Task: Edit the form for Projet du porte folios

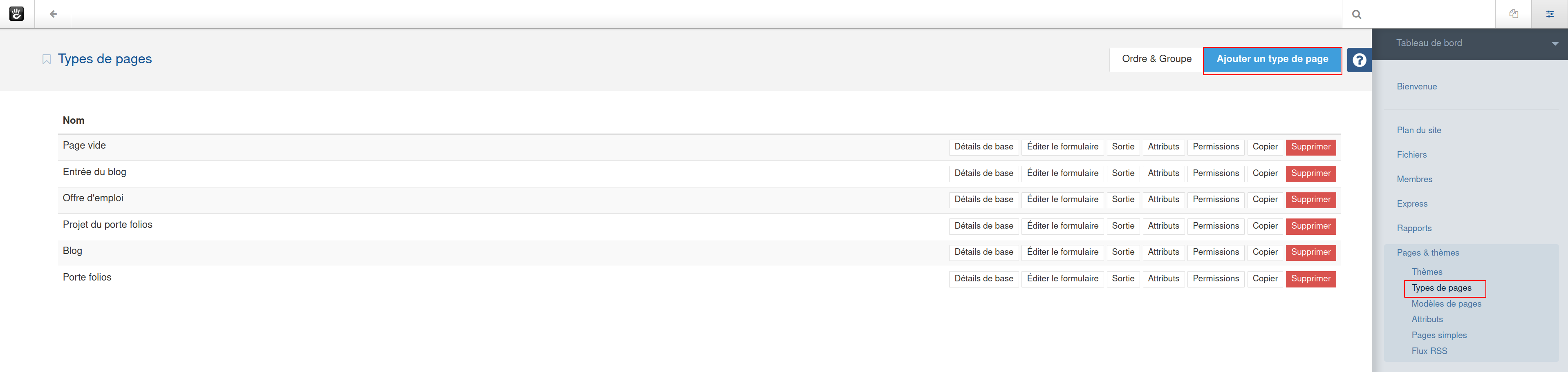Action: pyautogui.click(x=1062, y=226)
